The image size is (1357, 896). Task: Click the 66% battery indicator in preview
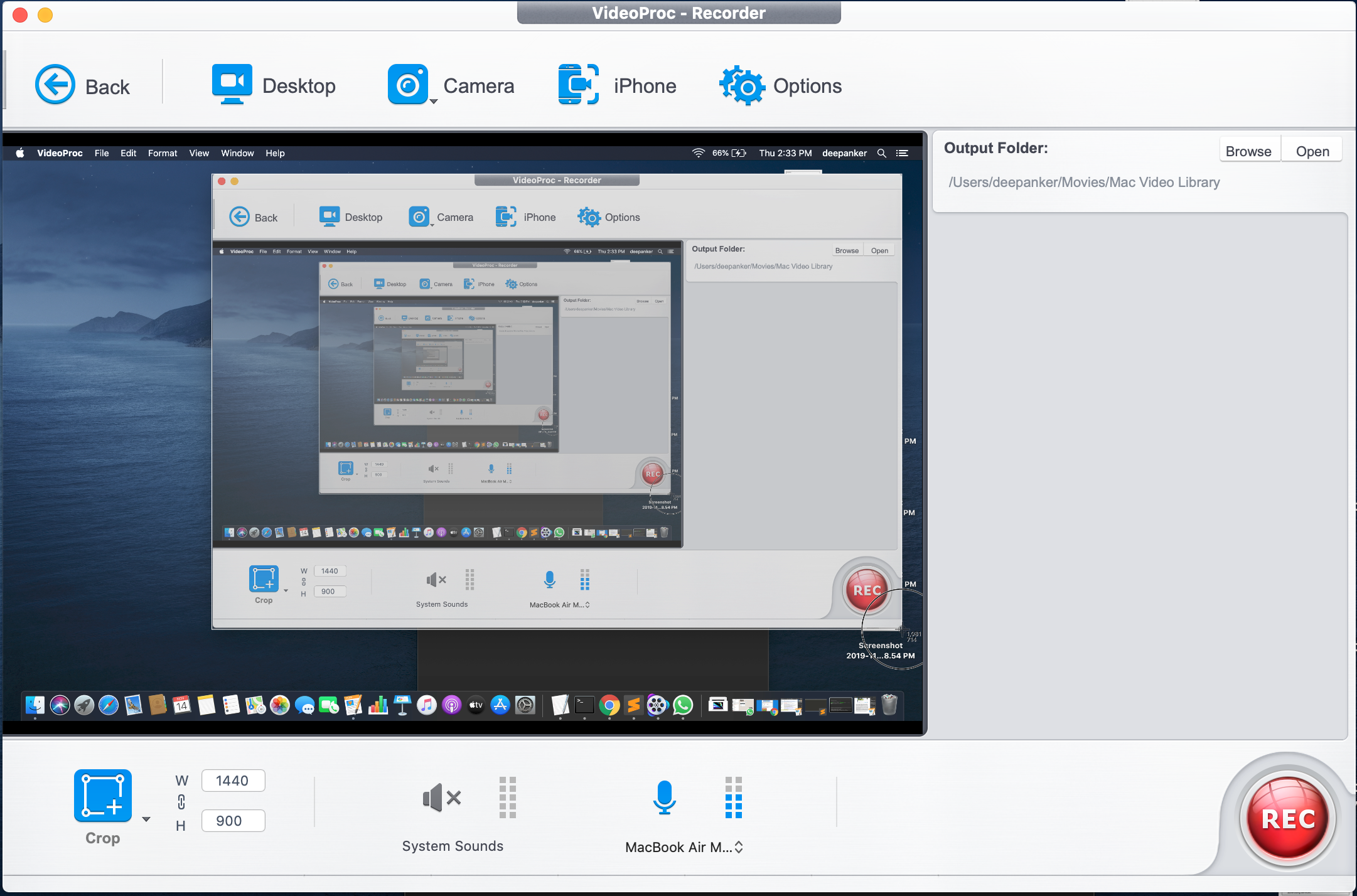(729, 153)
